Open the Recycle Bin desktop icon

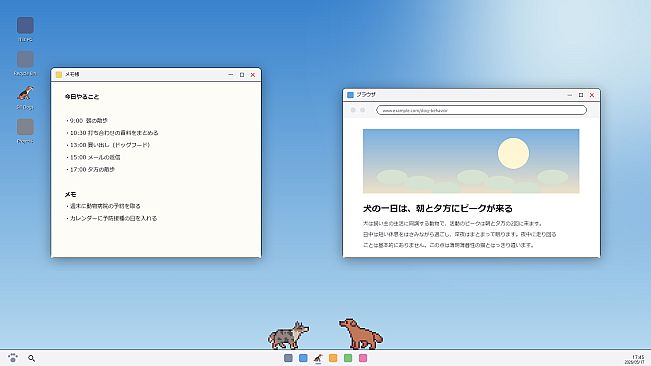(25, 60)
